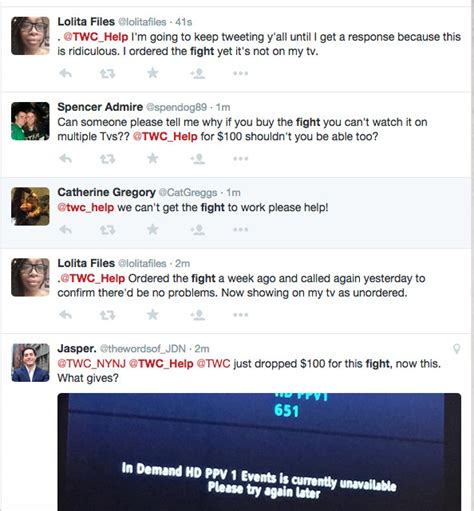This screenshot has height=511, width=474.
Task: Favorite Lolita Files' 41s tweet
Action: (x=153, y=73)
